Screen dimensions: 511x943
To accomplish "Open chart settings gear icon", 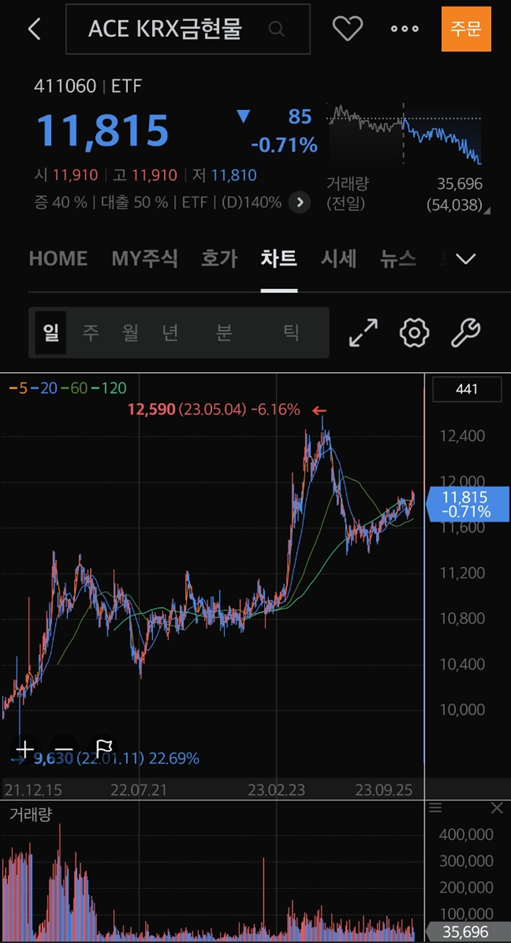I will point(414,333).
